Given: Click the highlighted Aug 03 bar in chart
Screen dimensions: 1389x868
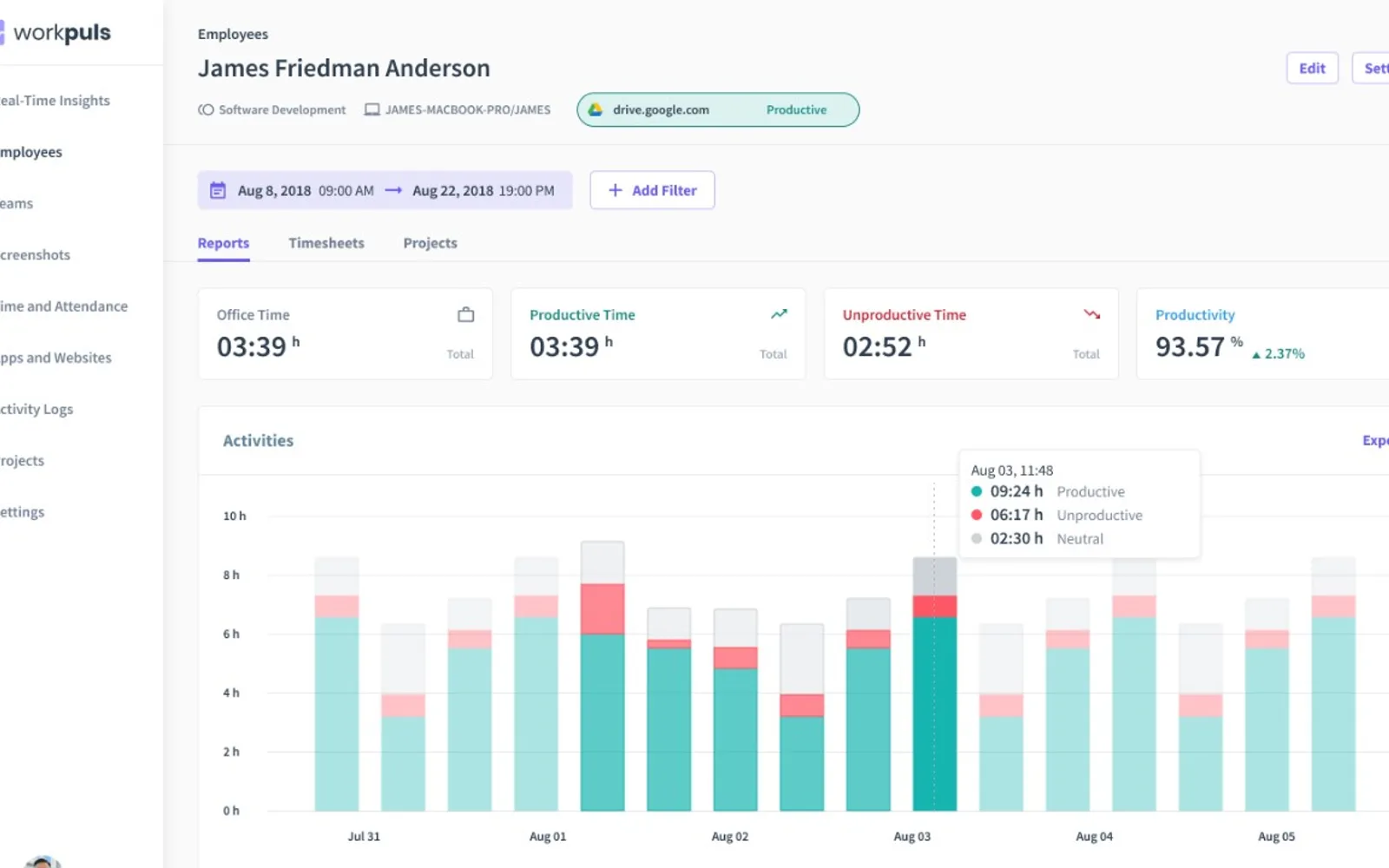Looking at the screenshot, I should click(935, 684).
